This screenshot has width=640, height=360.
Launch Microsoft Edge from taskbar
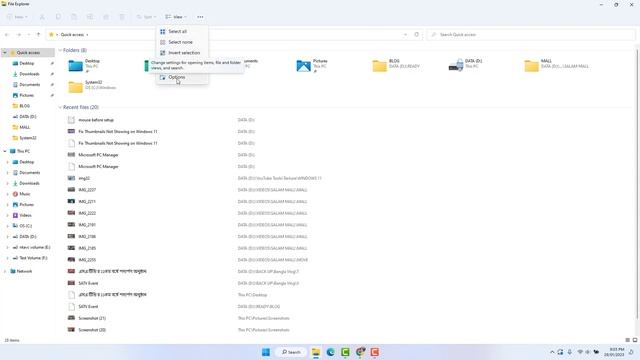tap(331, 352)
